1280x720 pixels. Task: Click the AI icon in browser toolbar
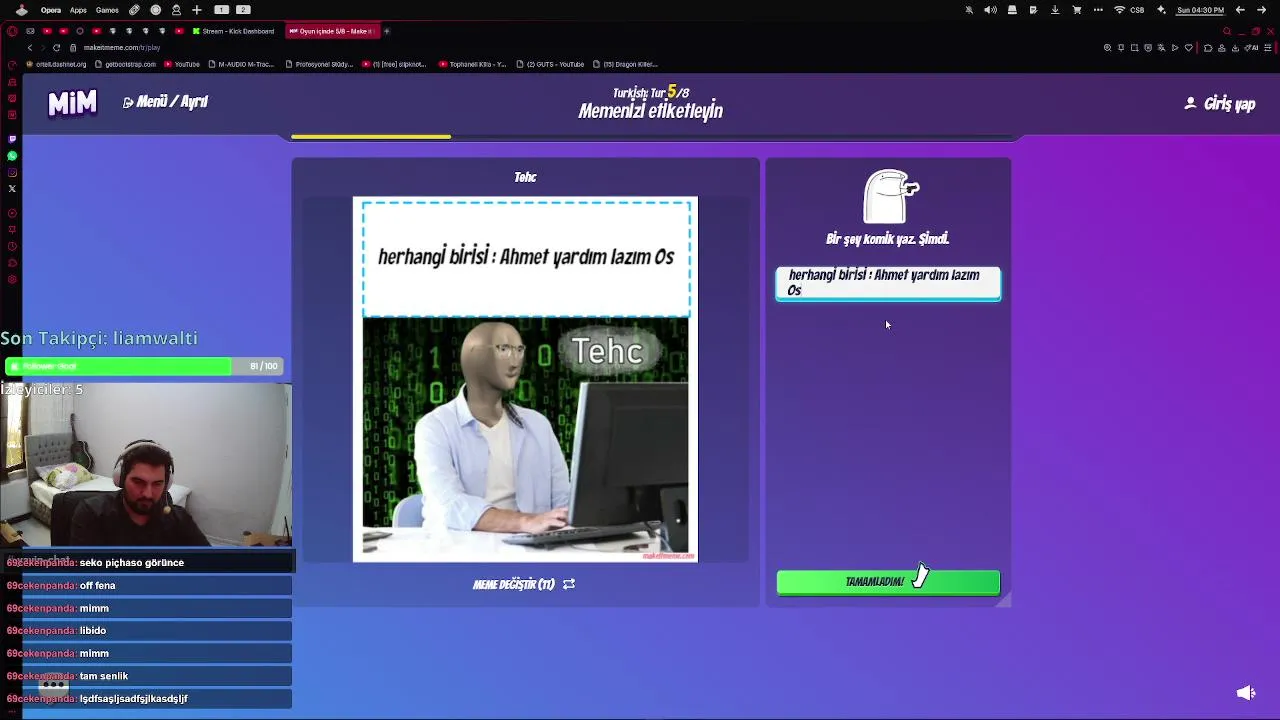click(1253, 48)
